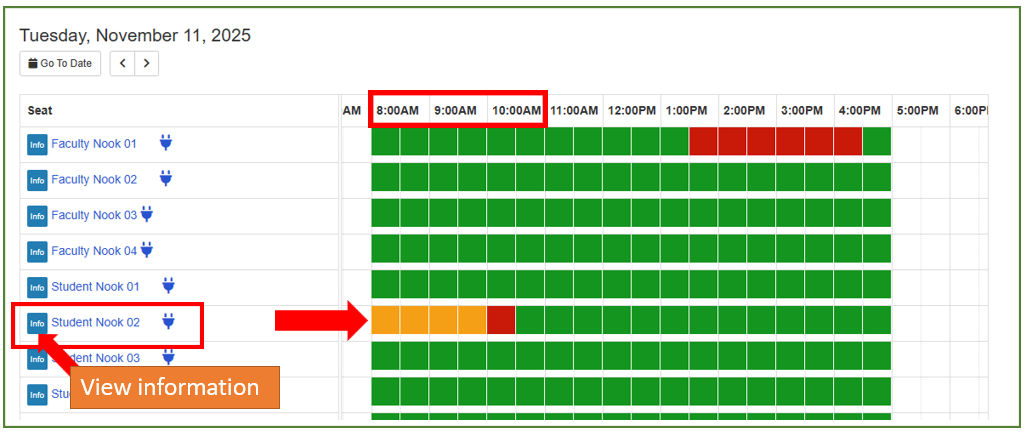Open the Faculty Nook 01 link
Viewport: 1025px width, 433px height.
coord(94,144)
